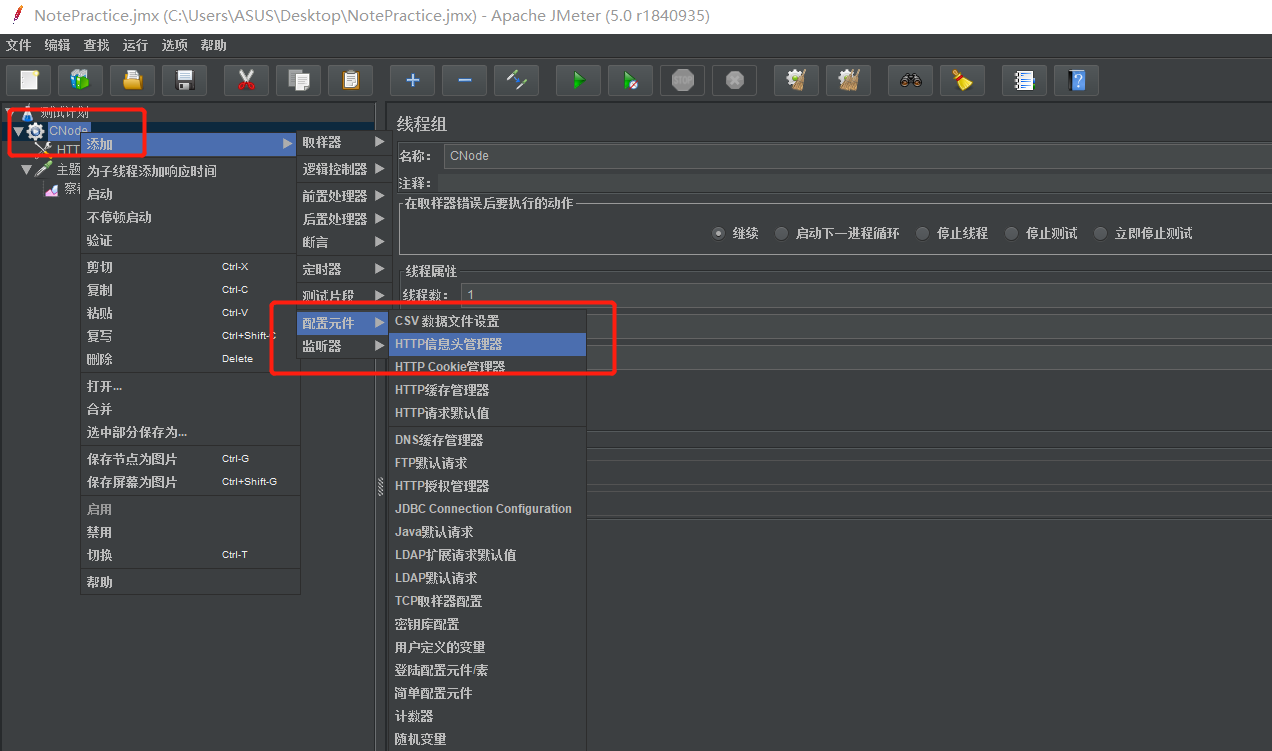Open the 断言 submenu
Viewport: 1272px width, 751px height.
[343, 242]
